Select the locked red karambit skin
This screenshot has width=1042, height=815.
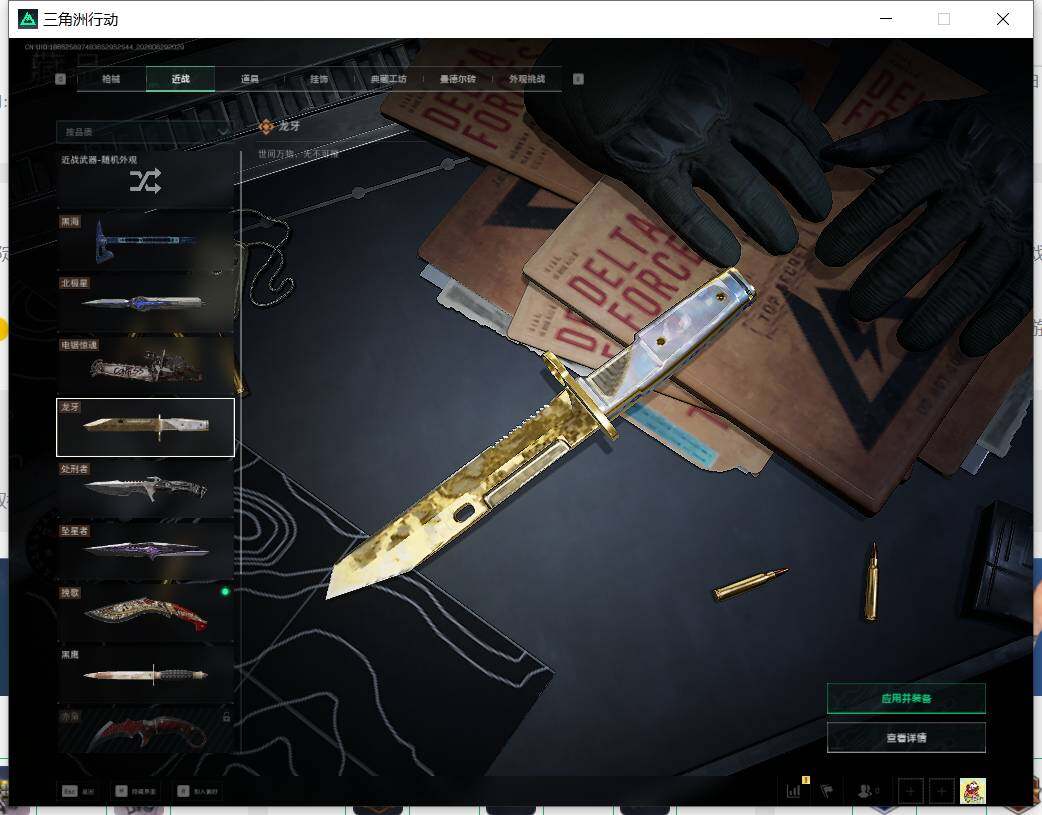[x=146, y=730]
